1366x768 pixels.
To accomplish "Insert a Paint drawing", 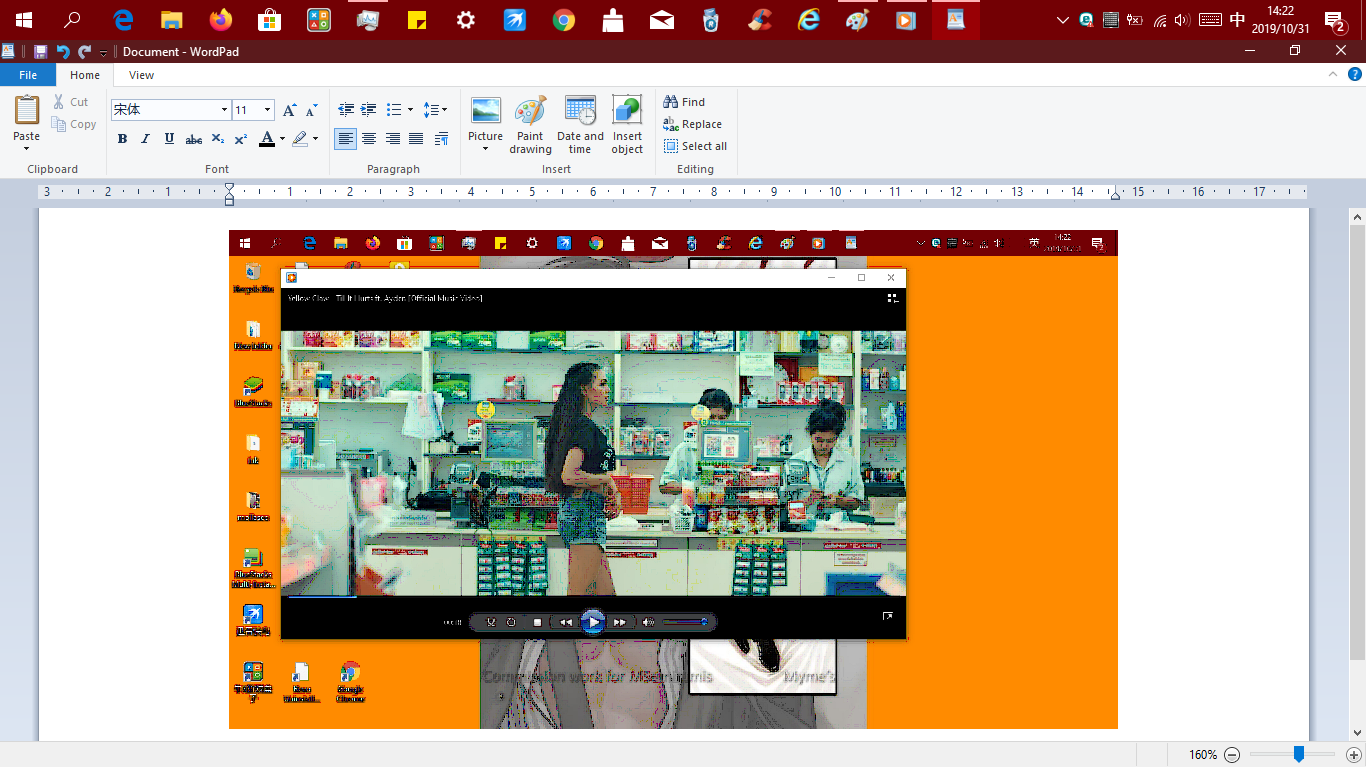I will (530, 125).
